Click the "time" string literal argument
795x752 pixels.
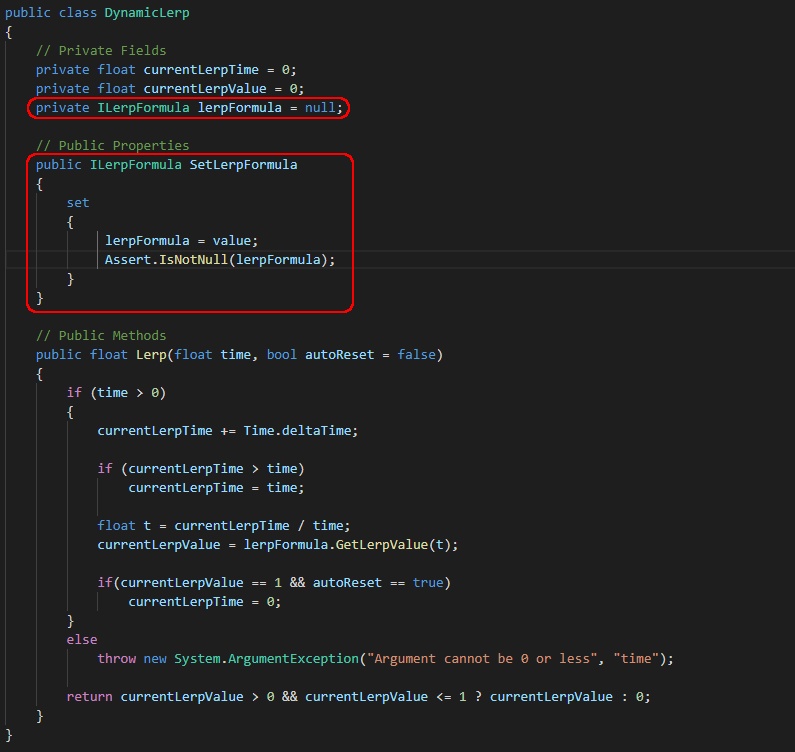pos(636,659)
